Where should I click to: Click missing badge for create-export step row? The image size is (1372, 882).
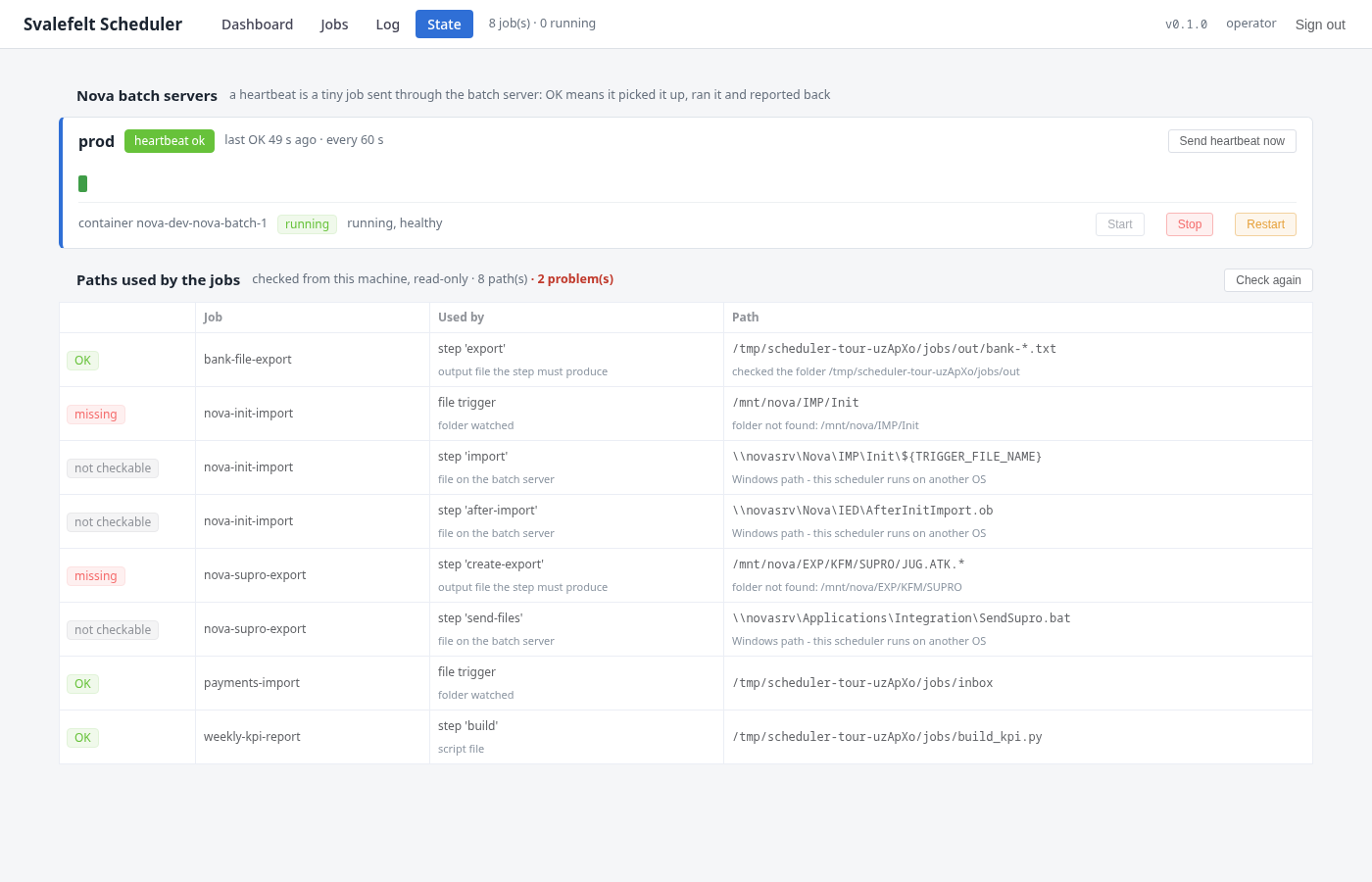click(96, 576)
